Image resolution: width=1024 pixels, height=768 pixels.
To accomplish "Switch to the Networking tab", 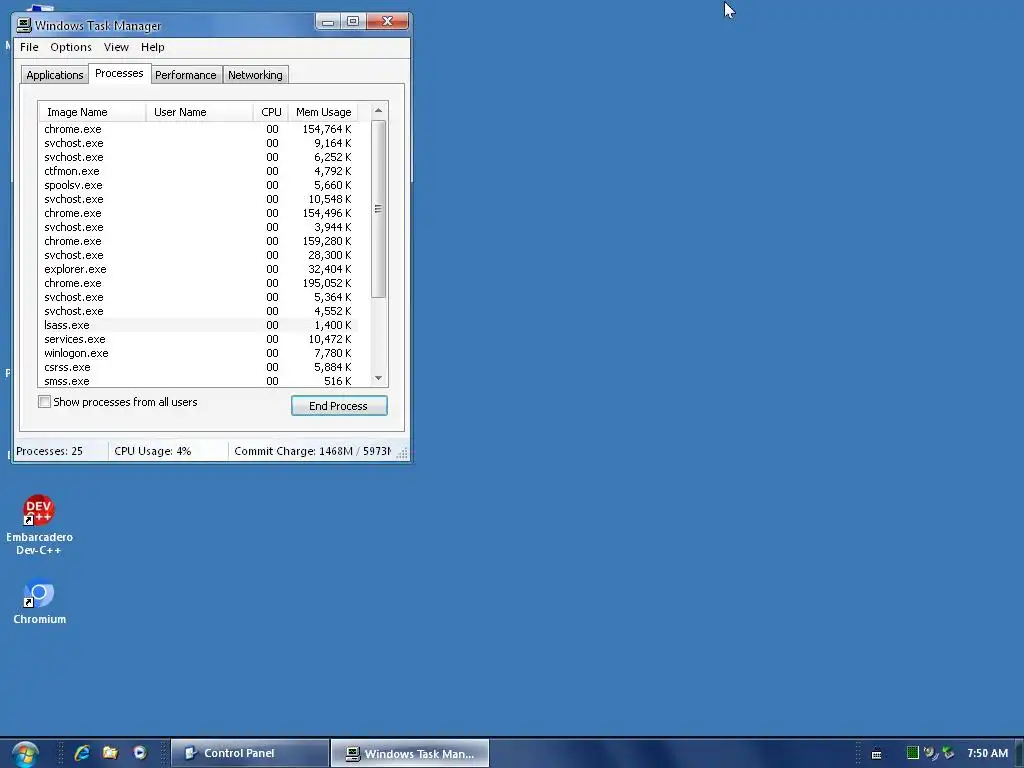I will (255, 74).
